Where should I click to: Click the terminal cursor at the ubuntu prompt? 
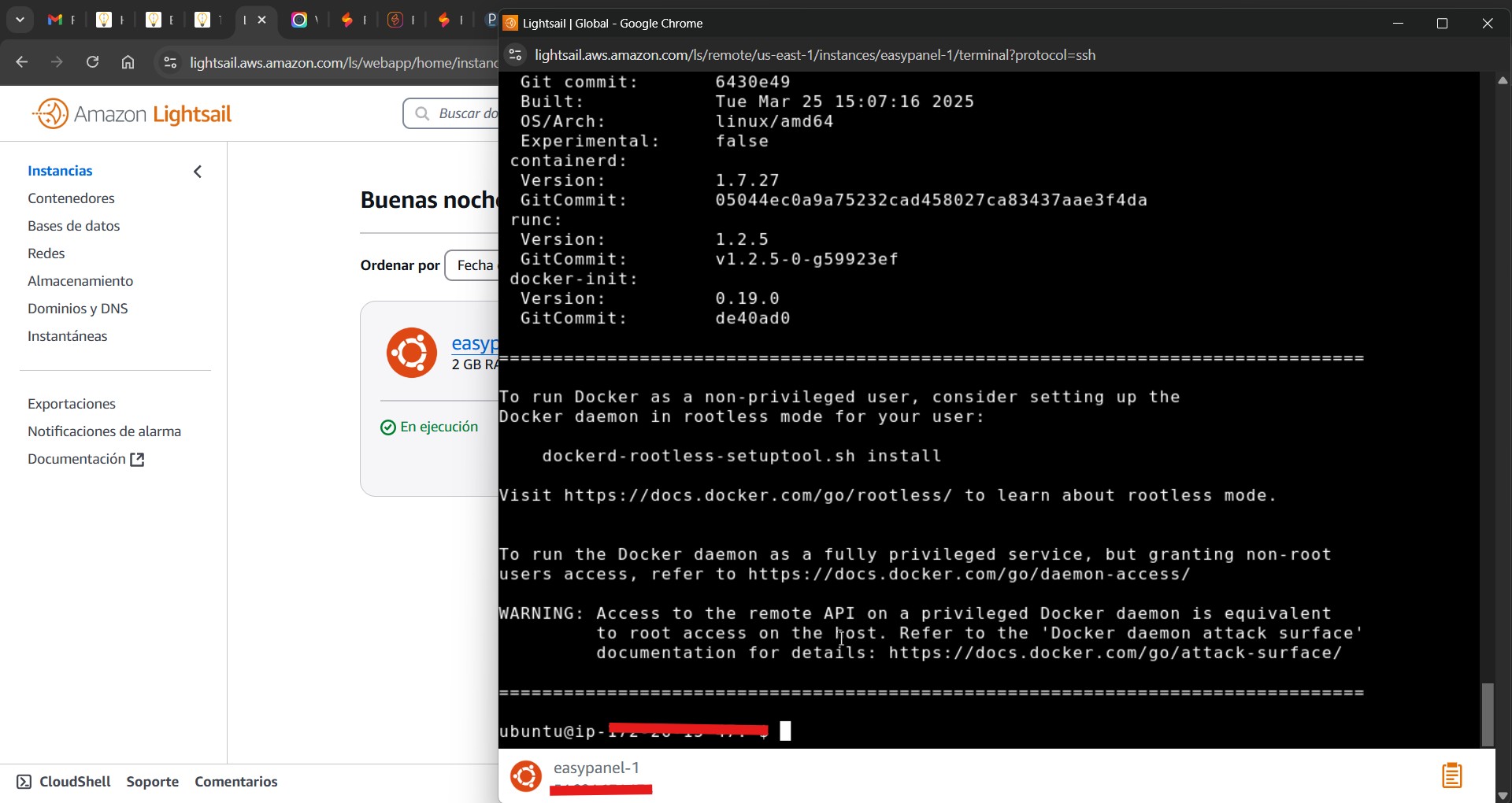coord(785,731)
